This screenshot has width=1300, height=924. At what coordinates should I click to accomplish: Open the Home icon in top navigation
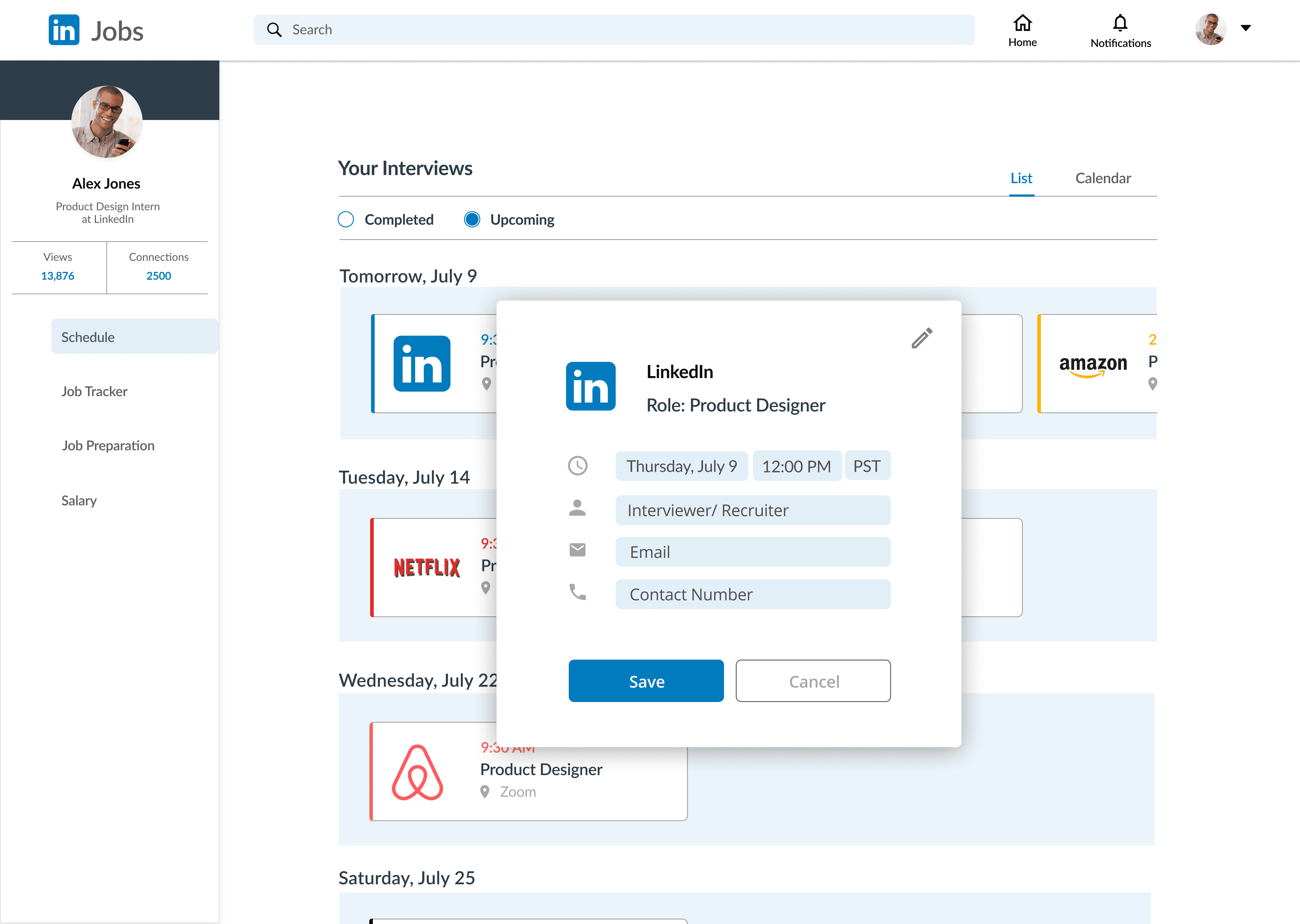1022,23
